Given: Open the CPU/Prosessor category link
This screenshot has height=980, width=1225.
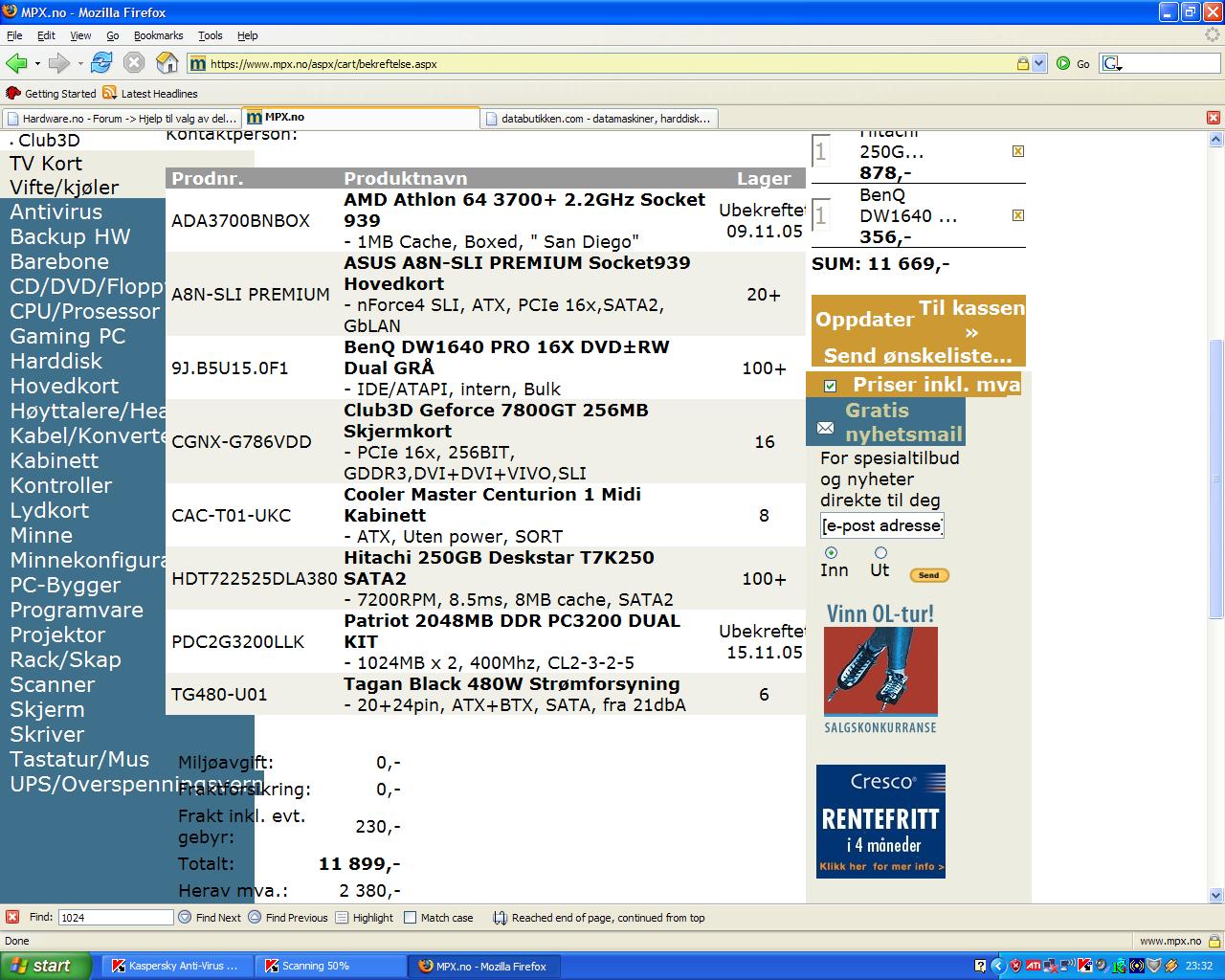Looking at the screenshot, I should coord(84,311).
